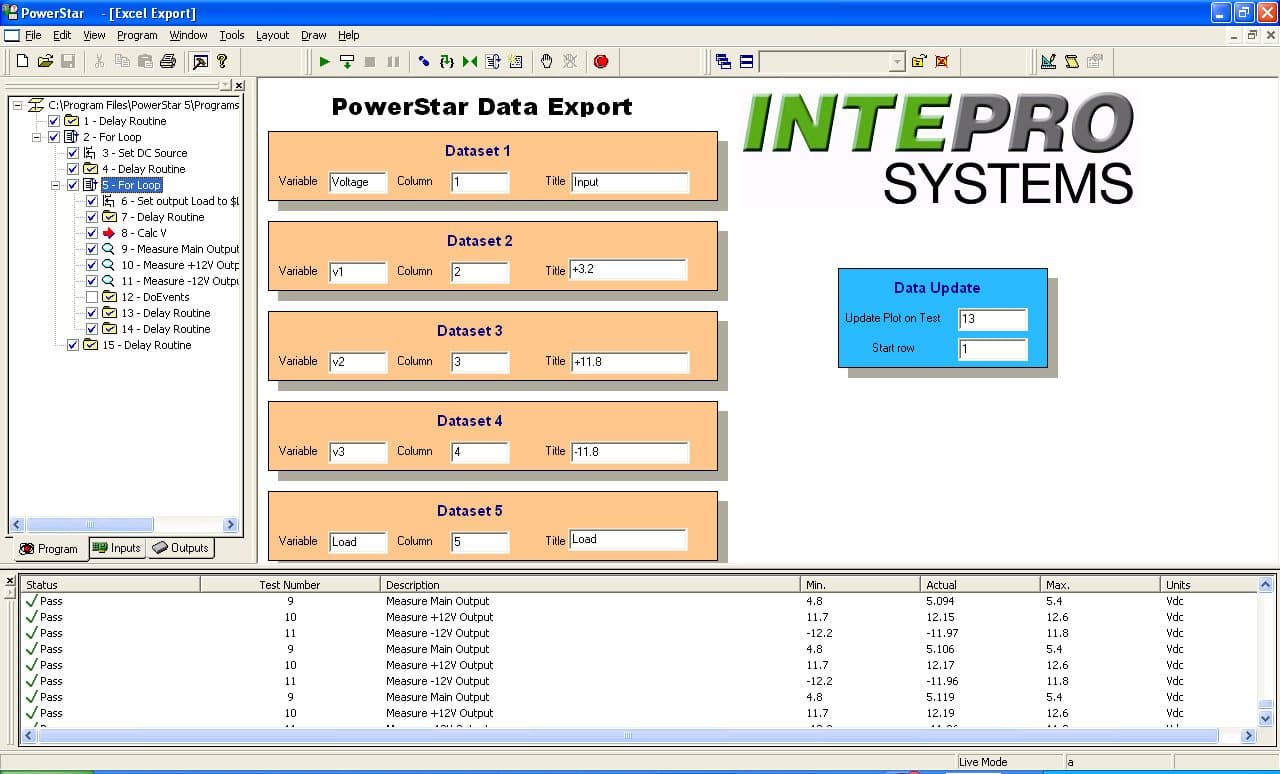Open the Program menu
This screenshot has width=1280, height=774.
(x=137, y=35)
